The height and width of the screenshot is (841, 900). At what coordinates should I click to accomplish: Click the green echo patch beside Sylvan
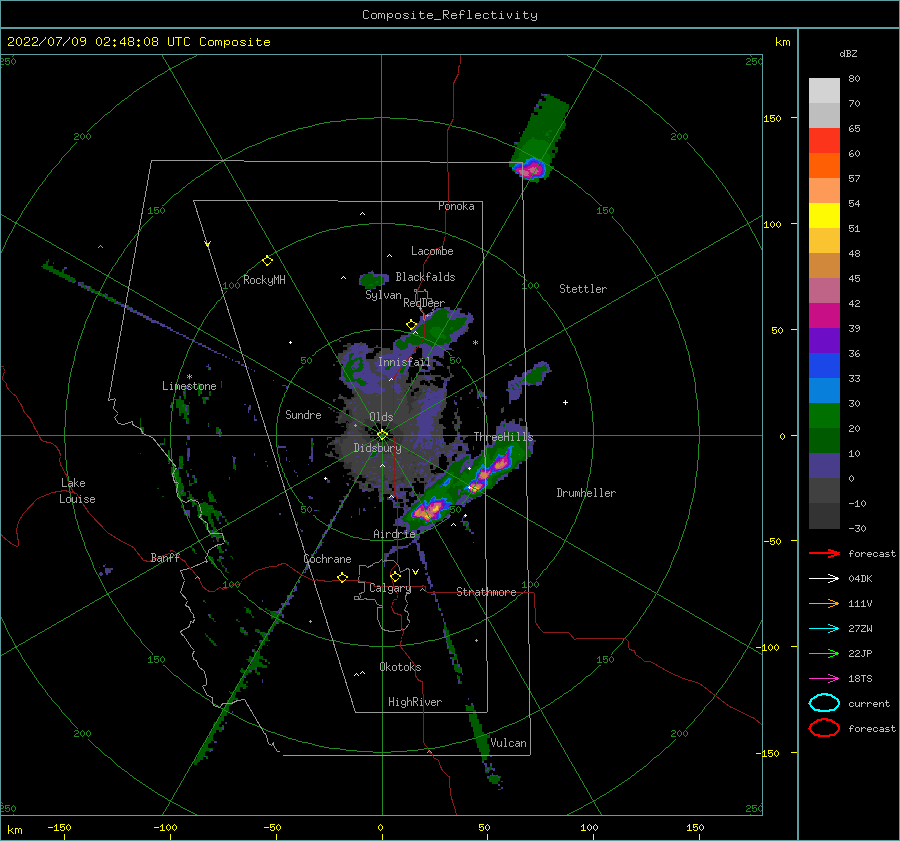pyautogui.click(x=373, y=280)
